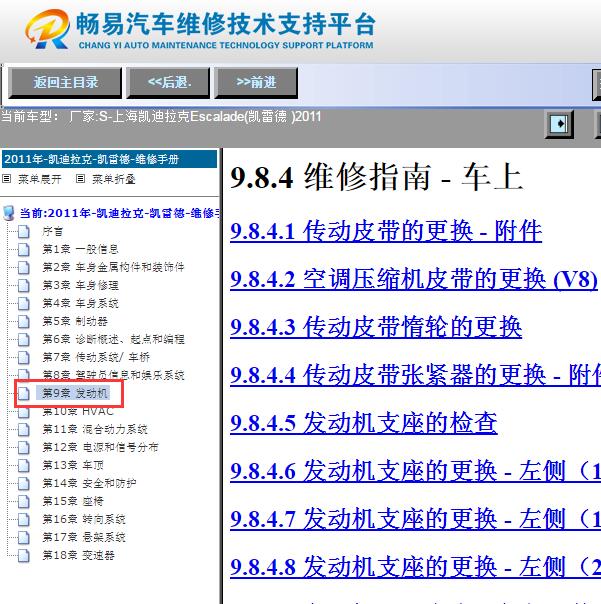Open 第2章 车身金属构件和装饰件

pos(113,267)
